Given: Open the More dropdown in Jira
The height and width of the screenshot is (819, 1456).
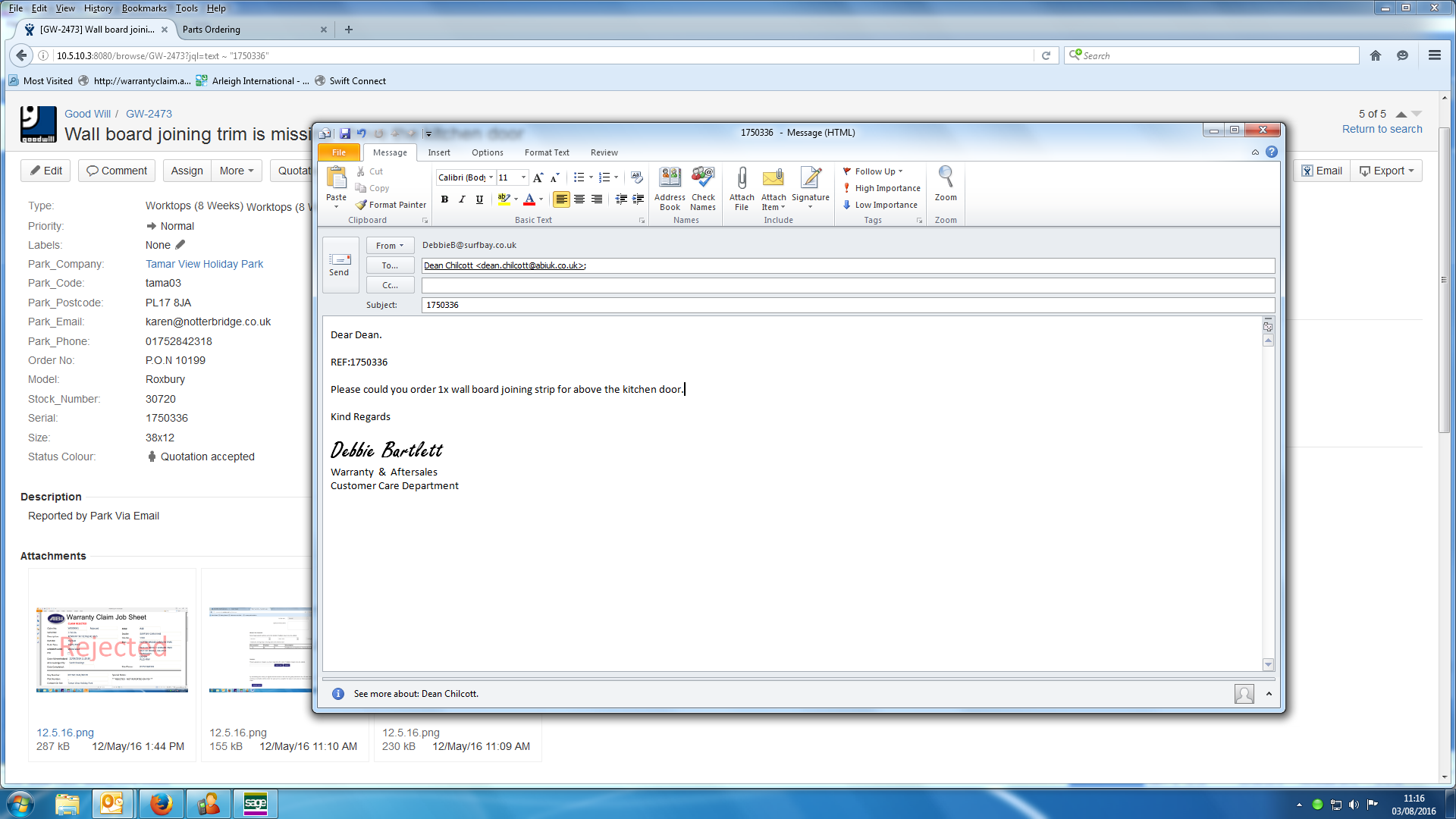Looking at the screenshot, I should click(x=236, y=171).
